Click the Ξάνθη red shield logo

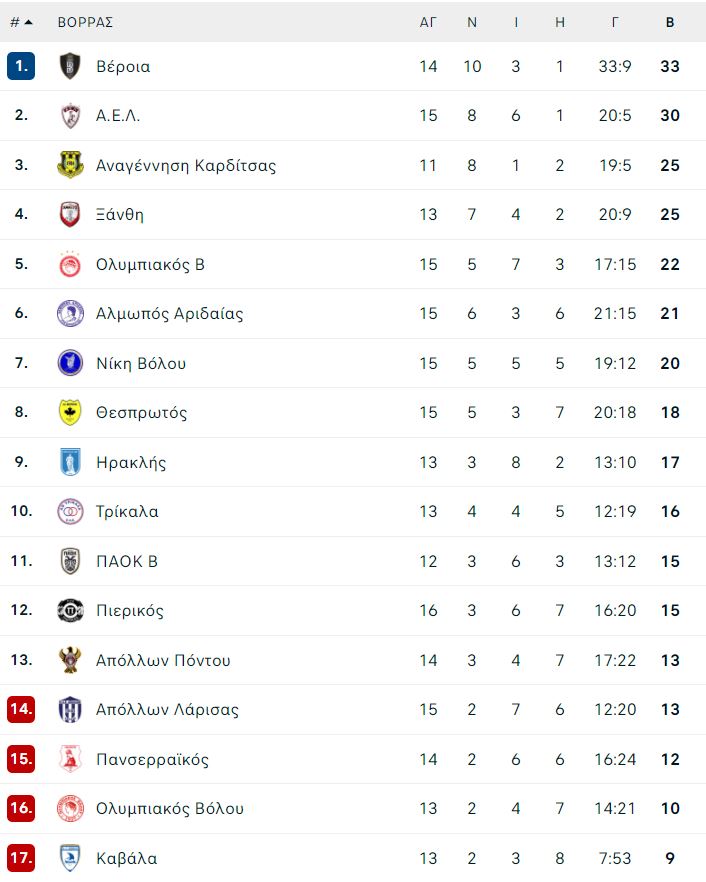70,214
